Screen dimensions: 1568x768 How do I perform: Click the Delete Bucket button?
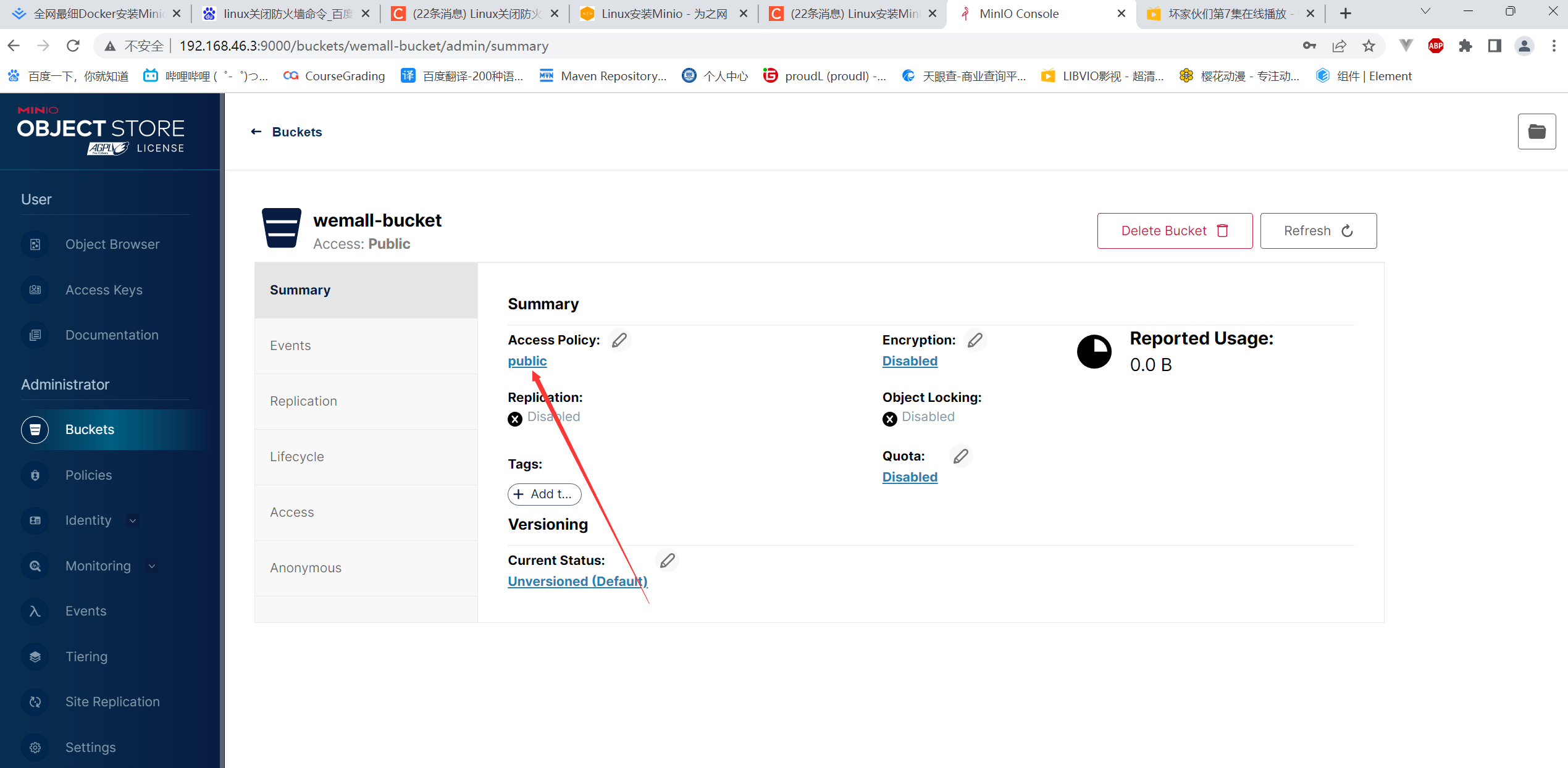[1175, 231]
